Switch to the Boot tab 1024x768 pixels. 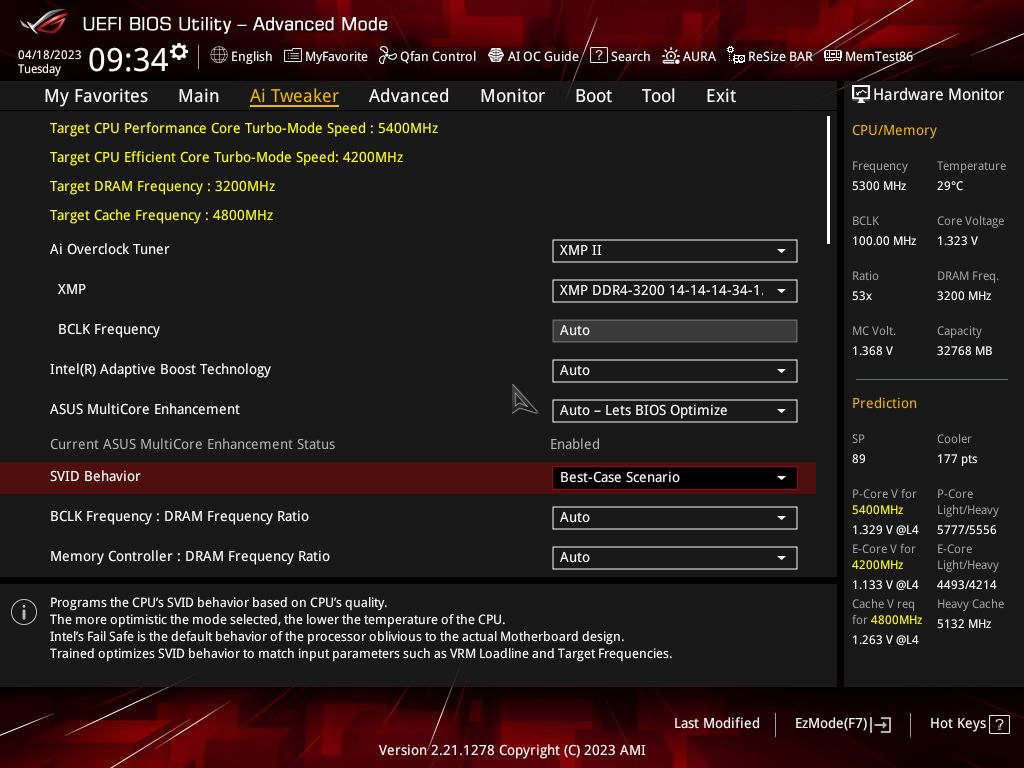click(x=594, y=96)
